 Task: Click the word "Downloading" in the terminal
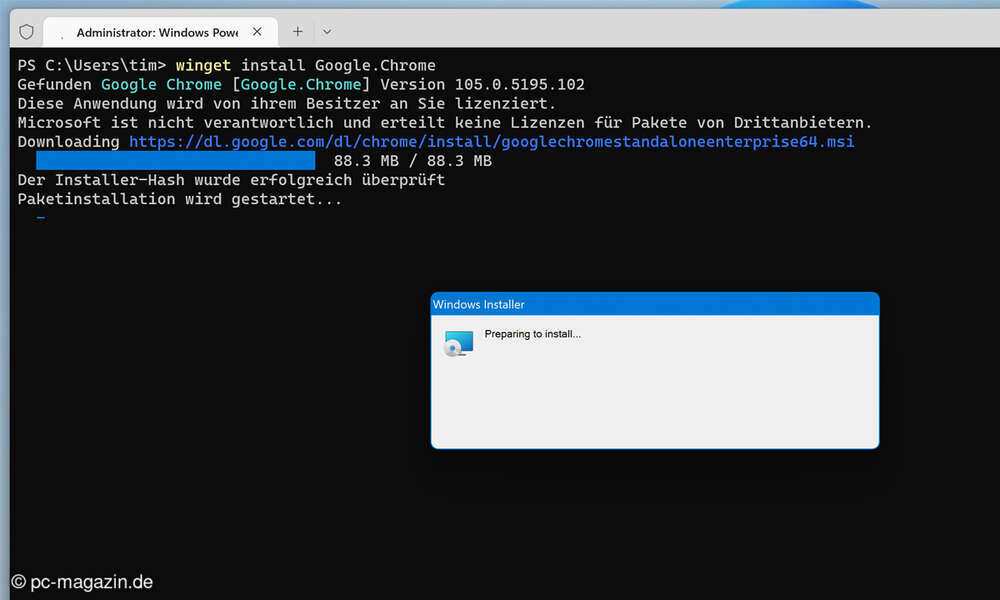pyautogui.click(x=68, y=142)
